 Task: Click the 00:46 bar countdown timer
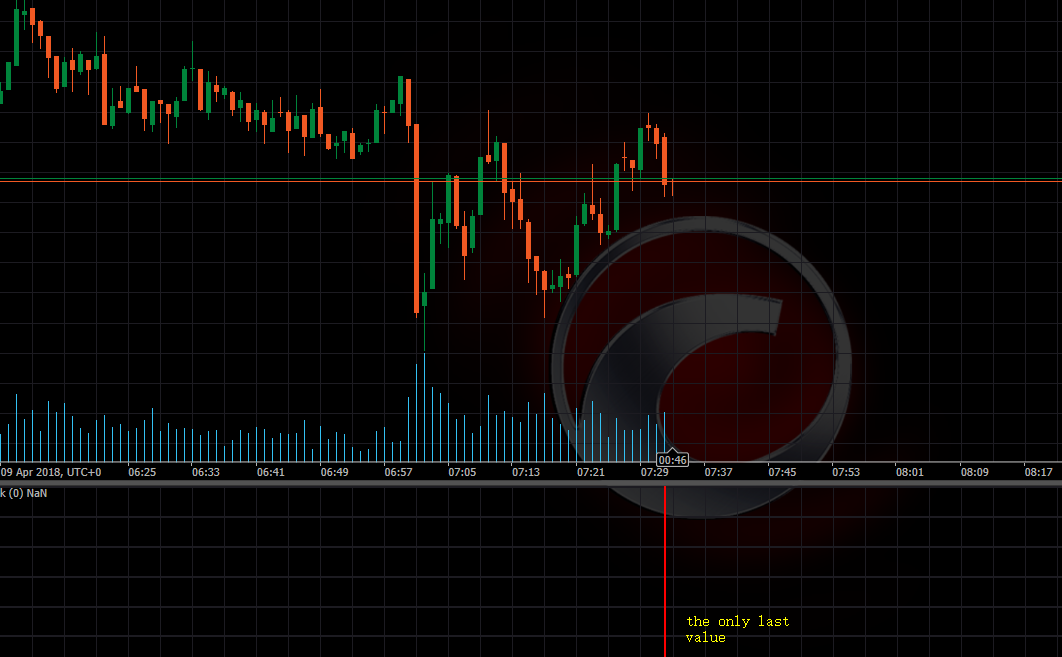[673, 460]
